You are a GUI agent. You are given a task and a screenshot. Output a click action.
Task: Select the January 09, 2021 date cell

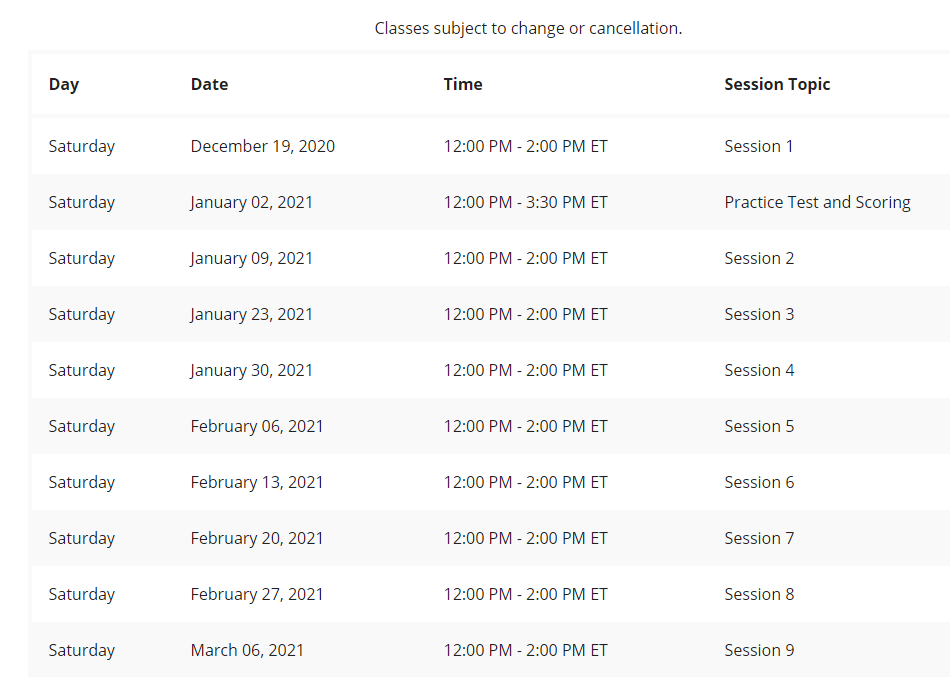point(251,258)
